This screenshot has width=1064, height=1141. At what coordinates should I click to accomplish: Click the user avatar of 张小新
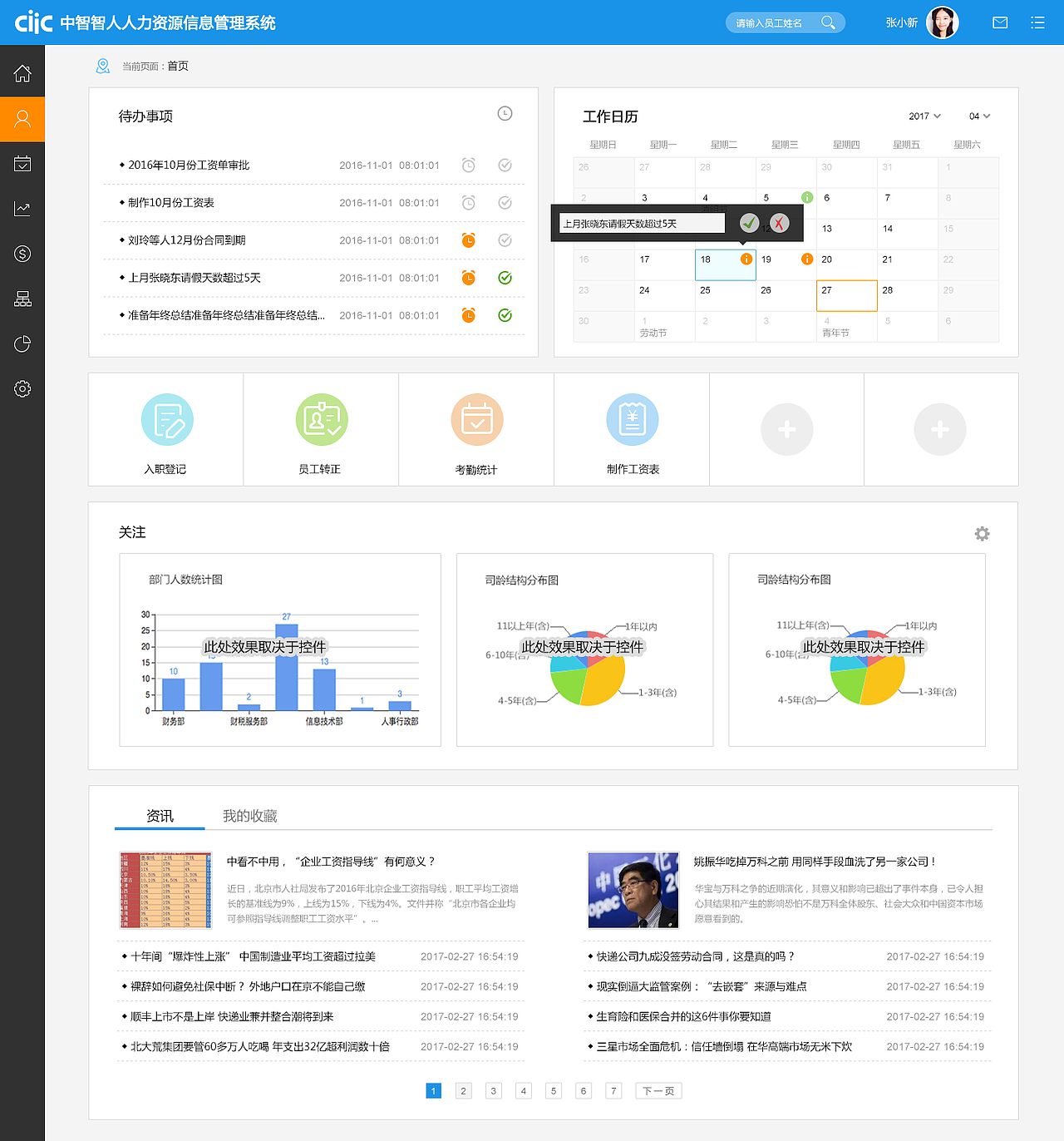click(x=943, y=22)
